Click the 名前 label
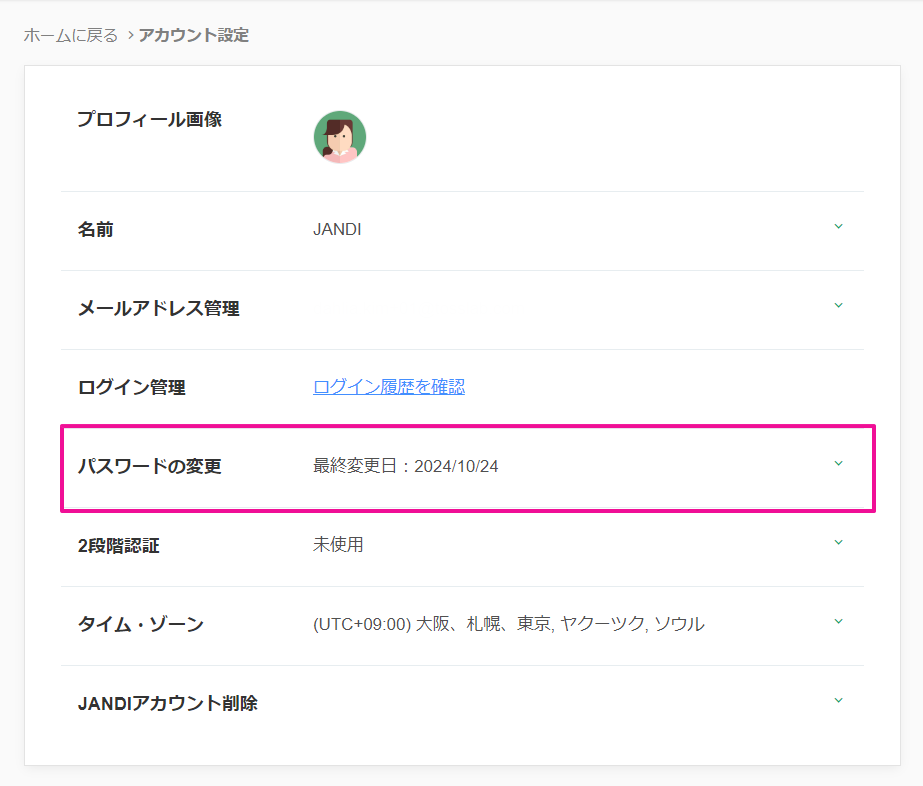This screenshot has height=786, width=923. 96,230
